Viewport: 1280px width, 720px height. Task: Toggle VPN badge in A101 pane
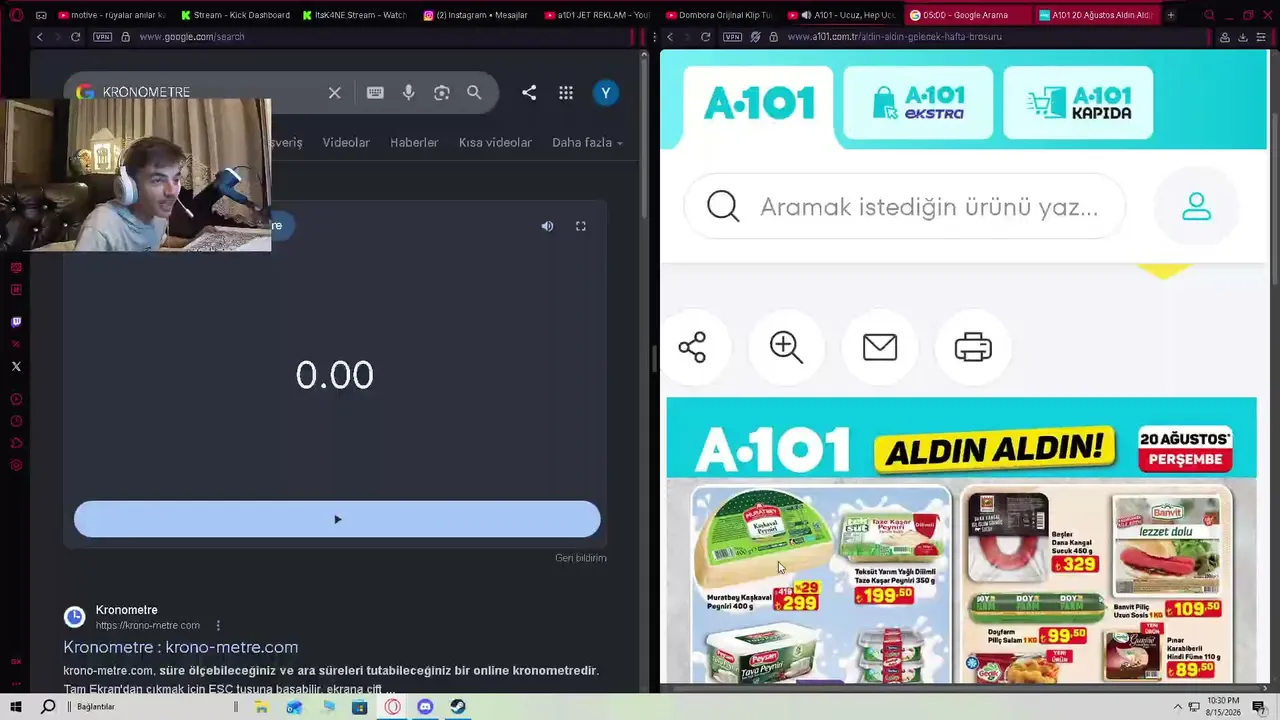[x=732, y=37]
